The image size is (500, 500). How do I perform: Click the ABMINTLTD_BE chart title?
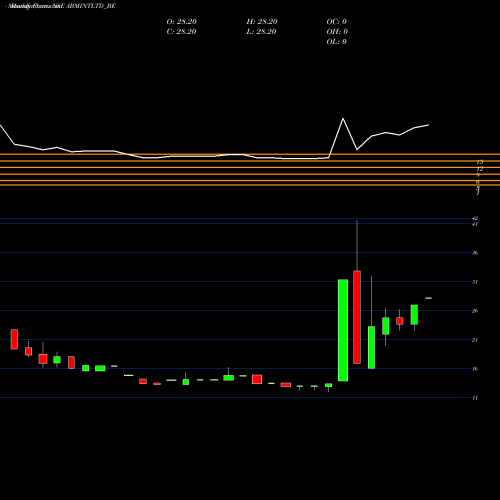click(61, 6)
